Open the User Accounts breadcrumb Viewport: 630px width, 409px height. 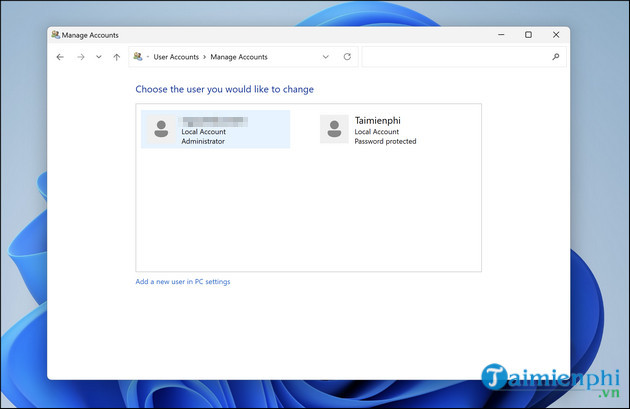click(x=176, y=57)
